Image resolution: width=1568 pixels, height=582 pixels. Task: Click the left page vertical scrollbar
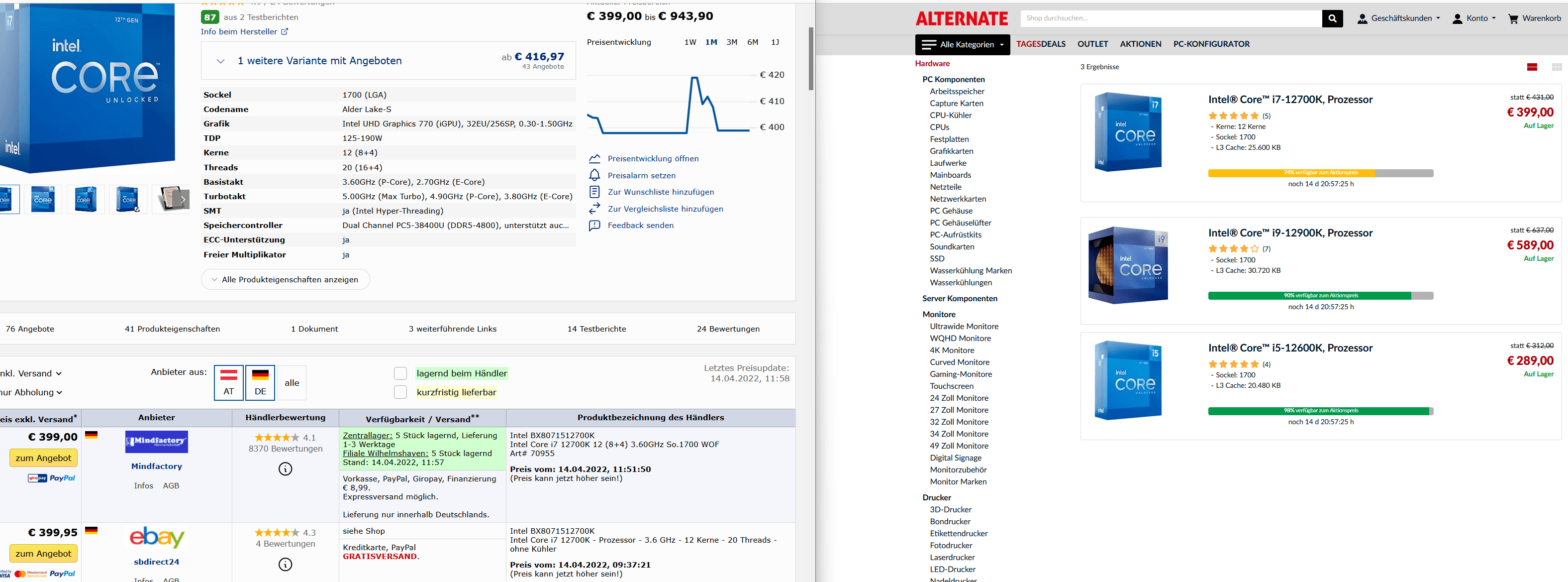tap(811, 59)
